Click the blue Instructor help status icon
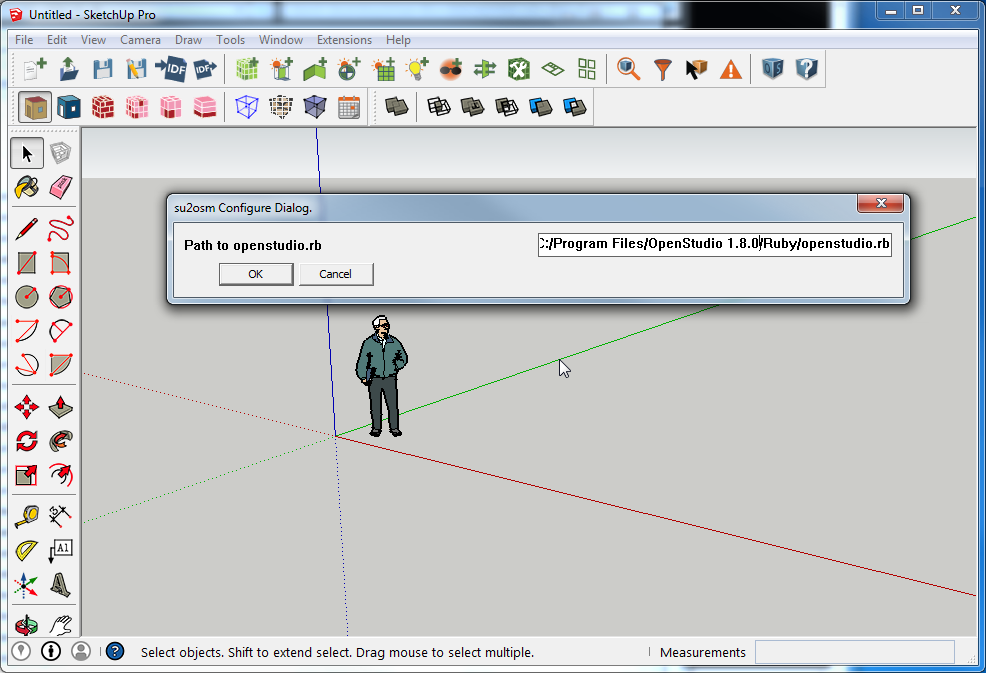This screenshot has width=986, height=673. pos(115,651)
